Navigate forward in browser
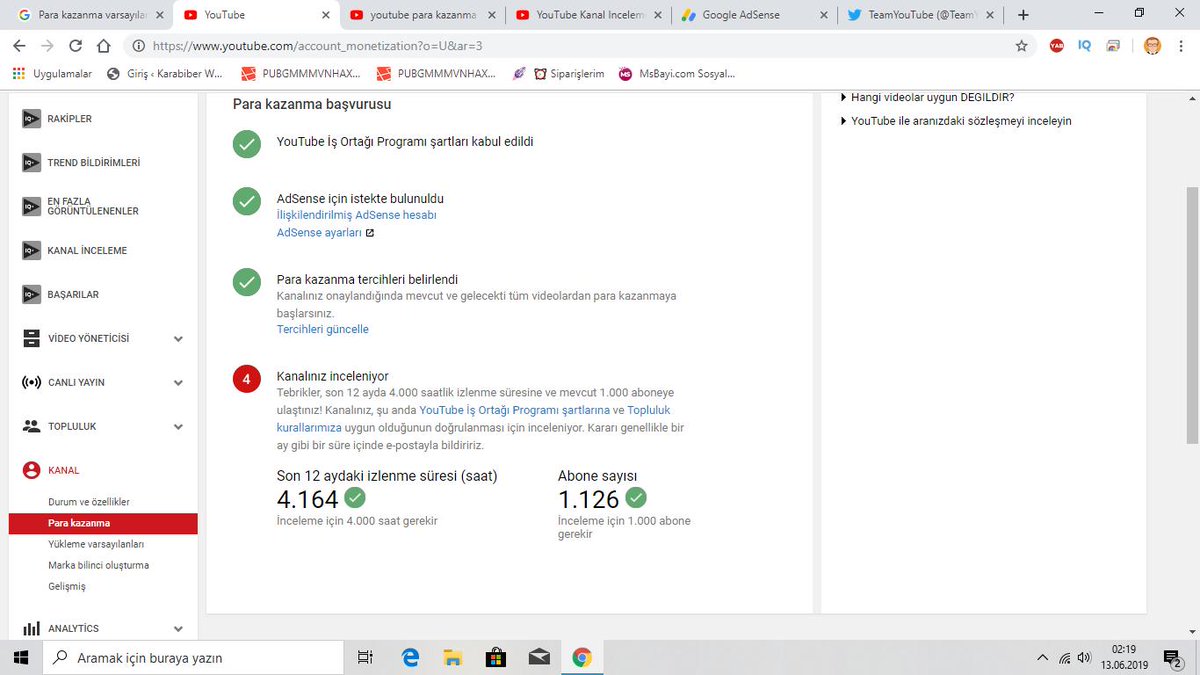The width and height of the screenshot is (1200, 675). pos(48,46)
